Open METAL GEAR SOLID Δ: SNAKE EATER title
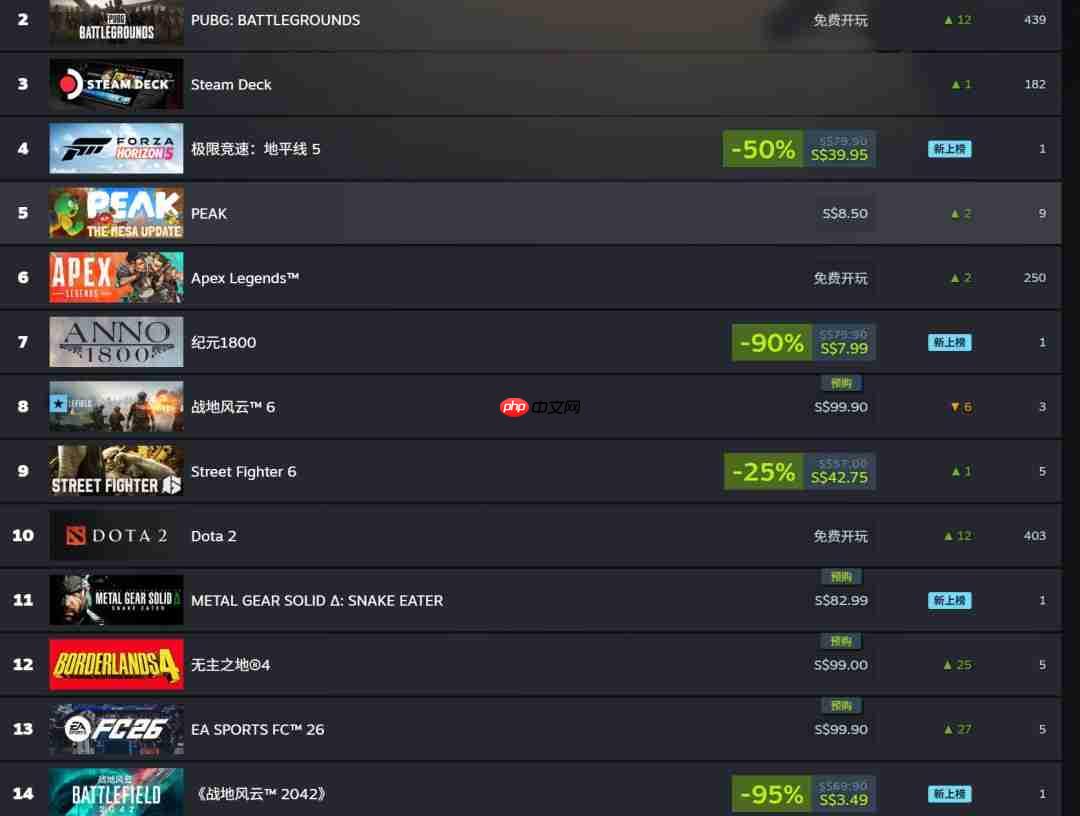The image size is (1080, 816). 317,600
